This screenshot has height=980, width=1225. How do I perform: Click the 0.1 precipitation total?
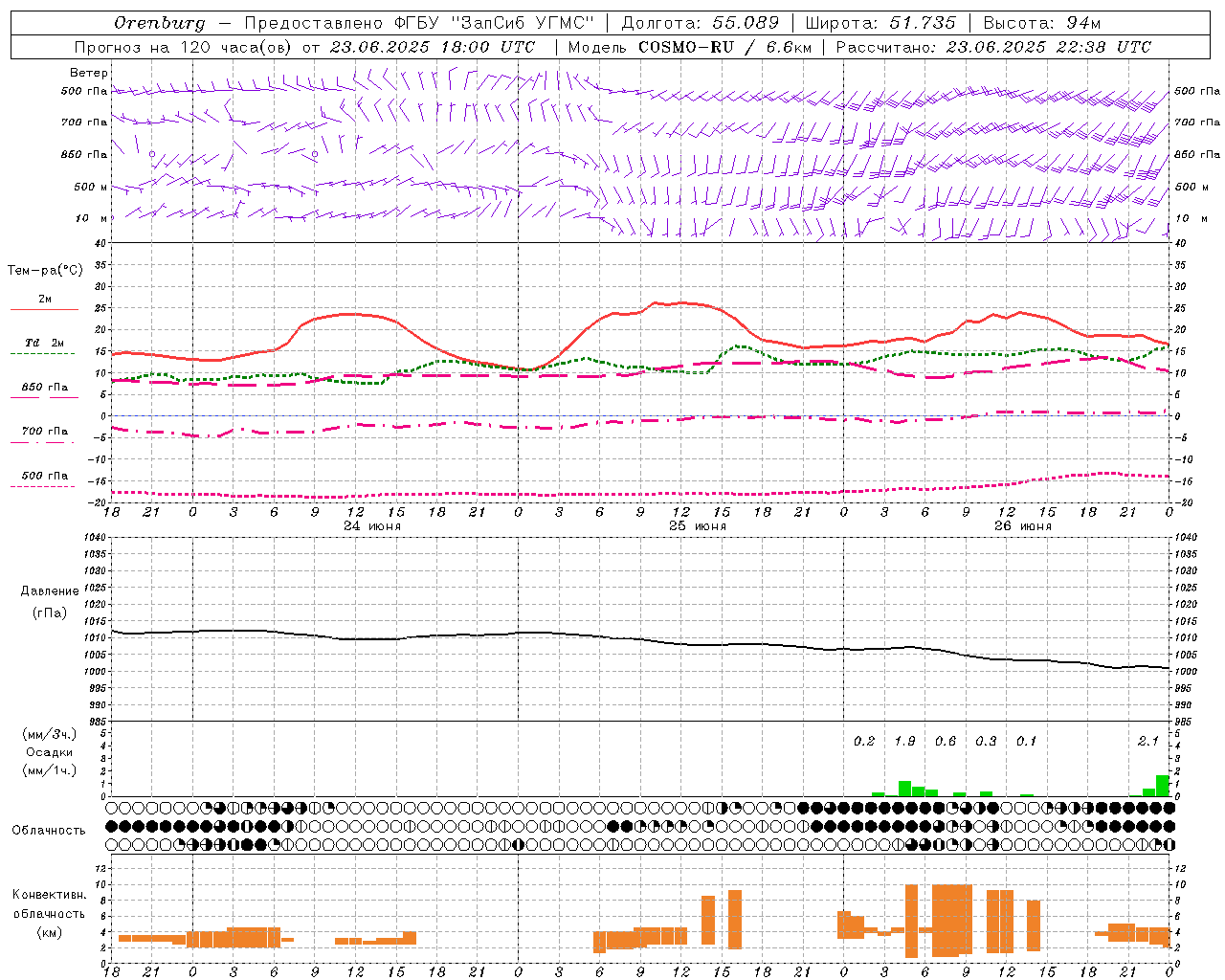click(1027, 741)
